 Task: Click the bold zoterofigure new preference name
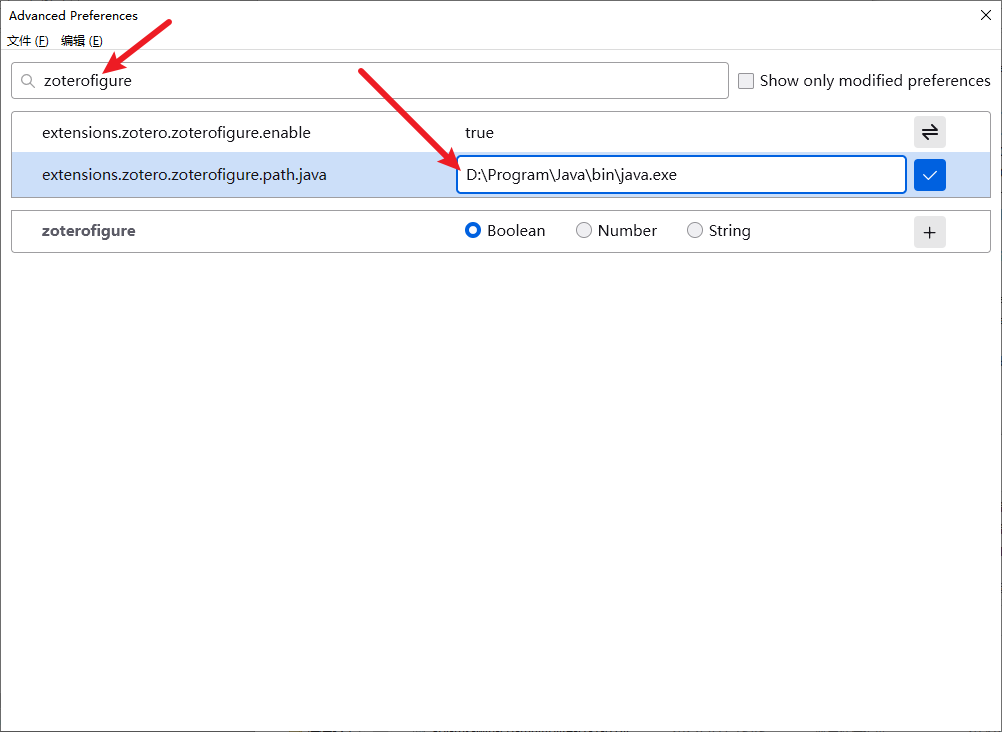[x=88, y=231]
